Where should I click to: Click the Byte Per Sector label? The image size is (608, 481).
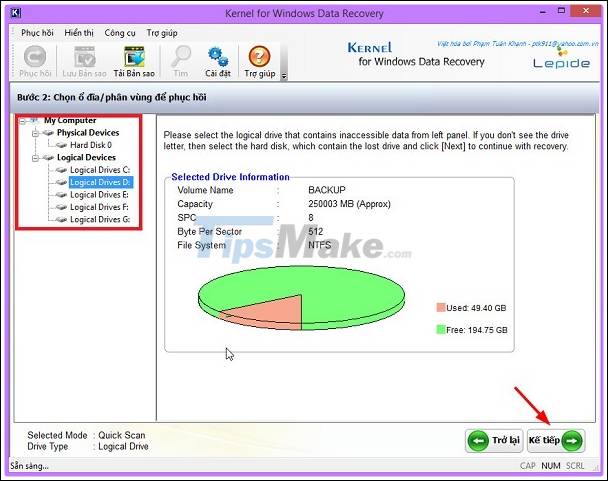(209, 232)
